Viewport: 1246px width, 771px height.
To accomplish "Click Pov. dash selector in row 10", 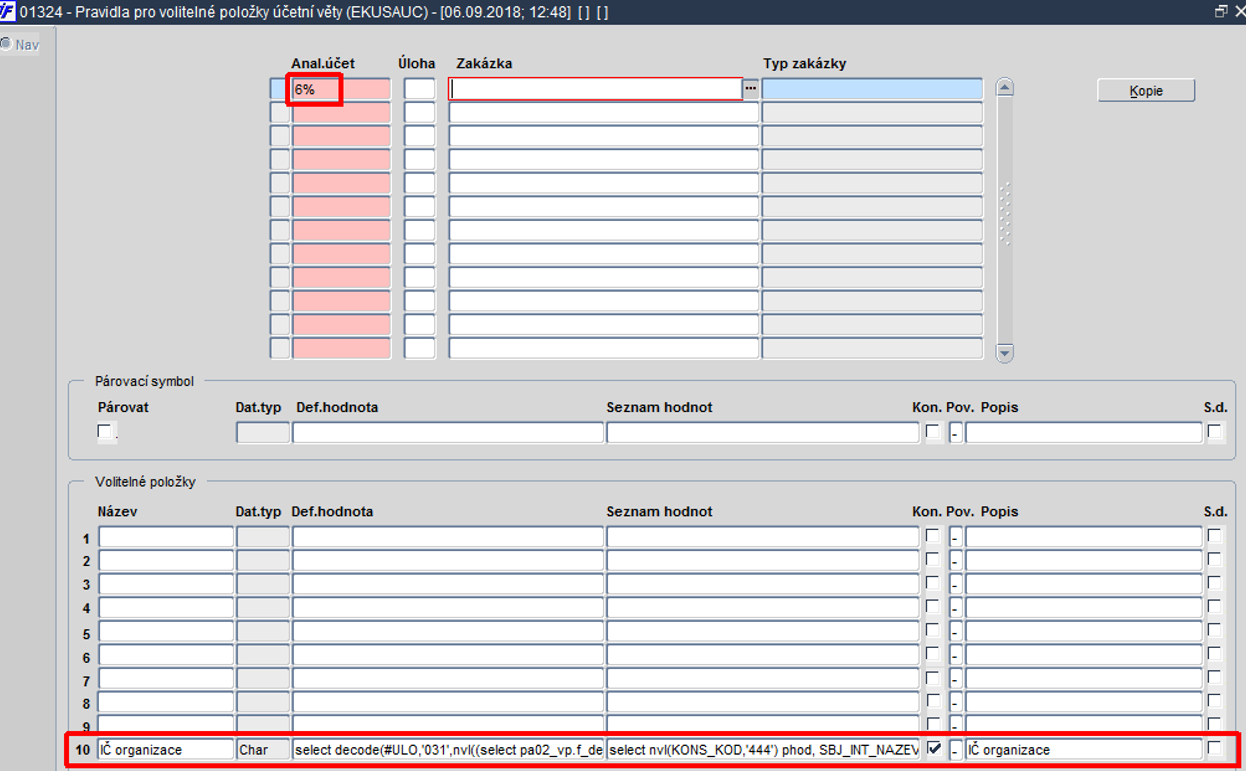I will click(955, 750).
